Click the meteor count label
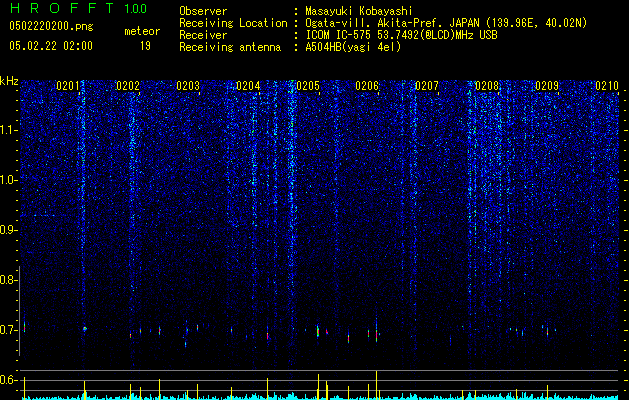The height and width of the screenshot is (400, 629). coord(142,31)
